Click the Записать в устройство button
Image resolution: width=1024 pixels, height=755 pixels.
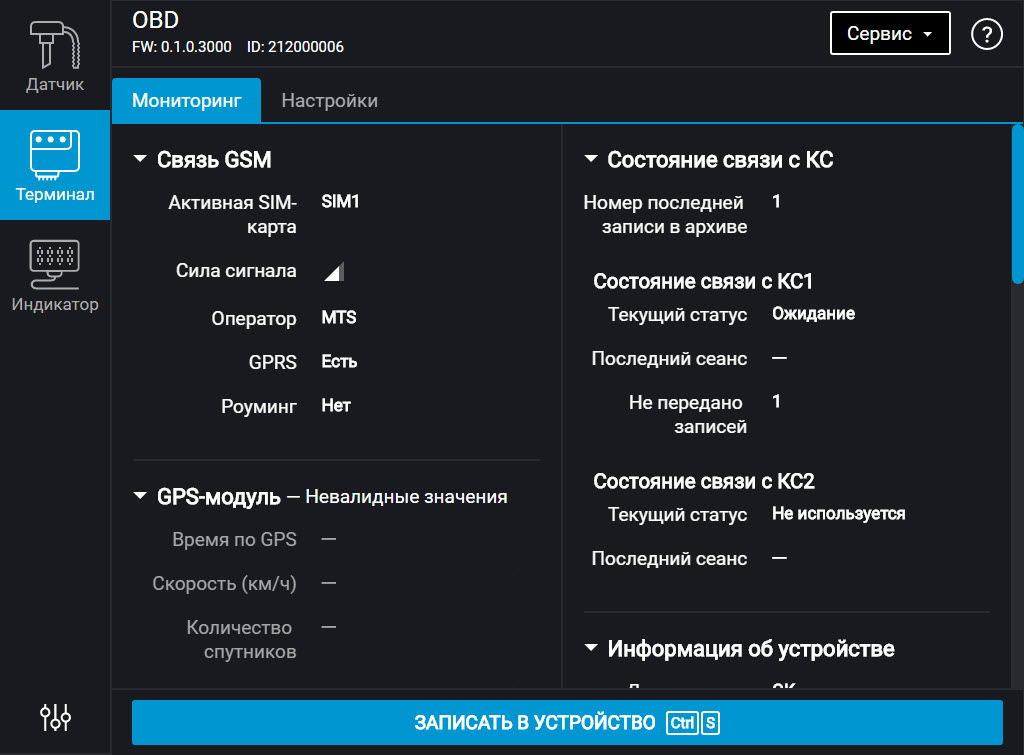(567, 722)
